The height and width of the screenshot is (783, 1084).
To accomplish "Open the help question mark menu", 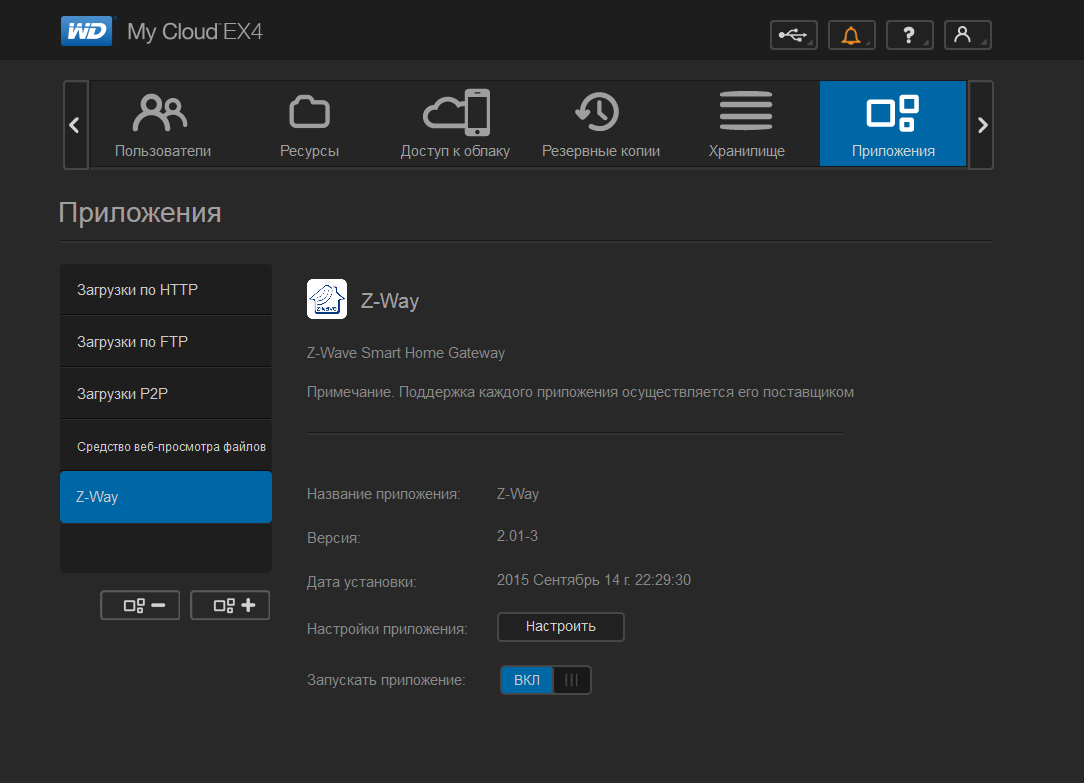I will pyautogui.click(x=910, y=35).
